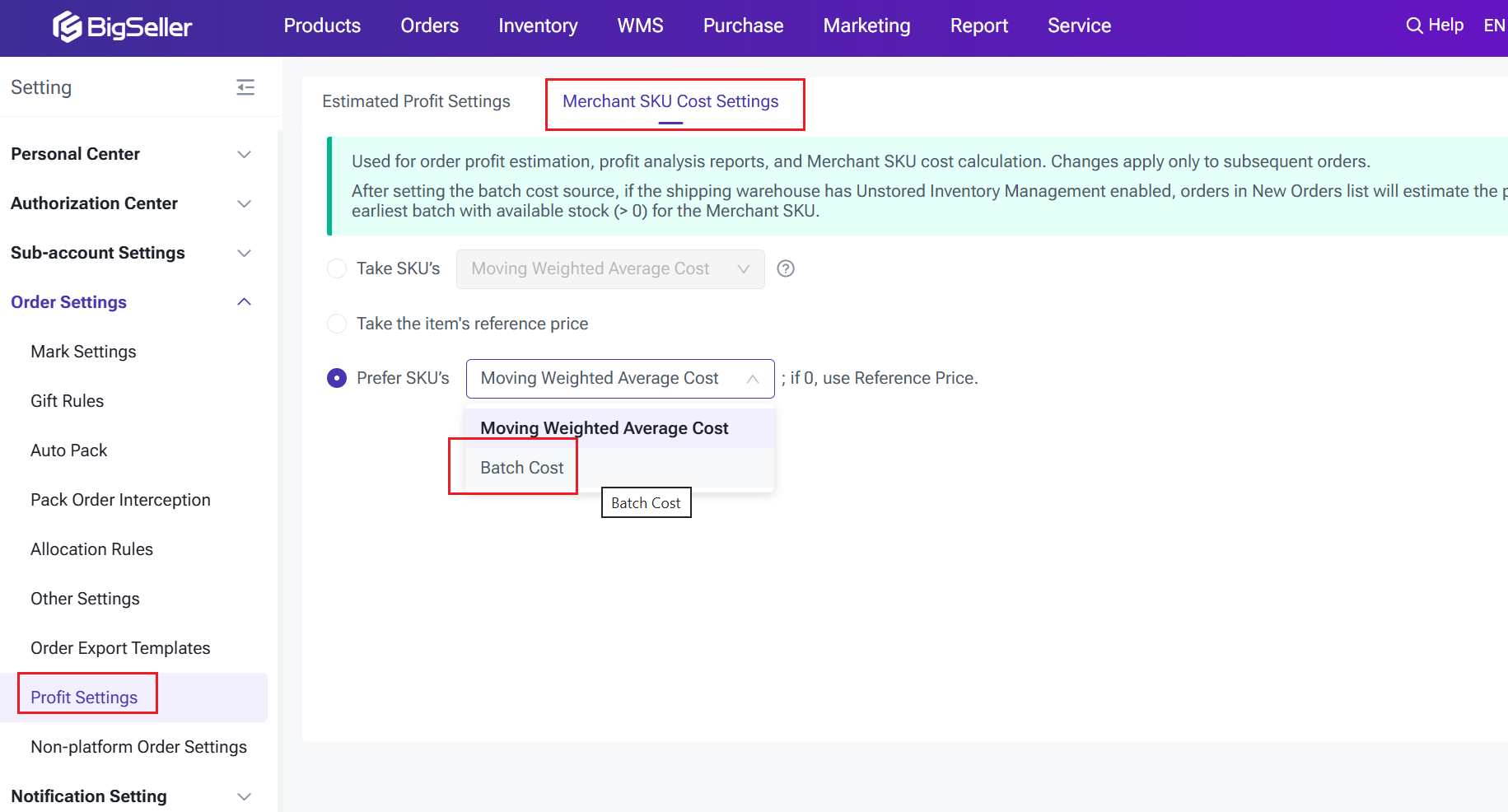This screenshot has width=1508, height=812.
Task: Open the Inventory menu
Action: coord(538,26)
